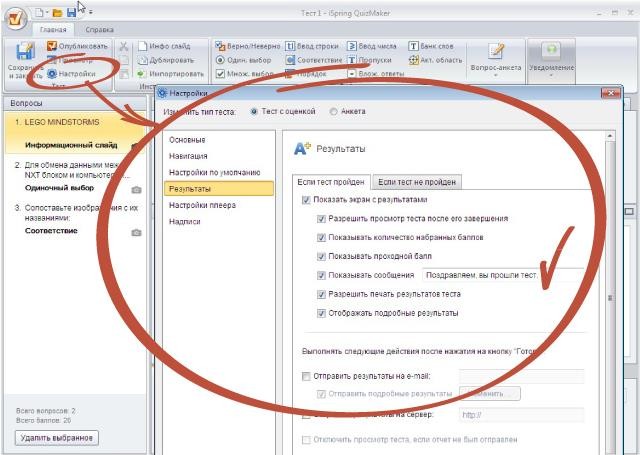Open the Уведомление dropdown
The height and width of the screenshot is (455, 640).
pyautogui.click(x=551, y=60)
